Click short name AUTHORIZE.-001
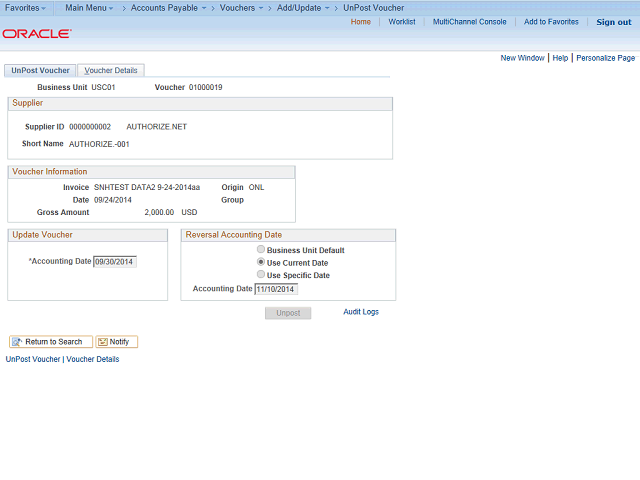This screenshot has width=640, height=480. pos(99,144)
